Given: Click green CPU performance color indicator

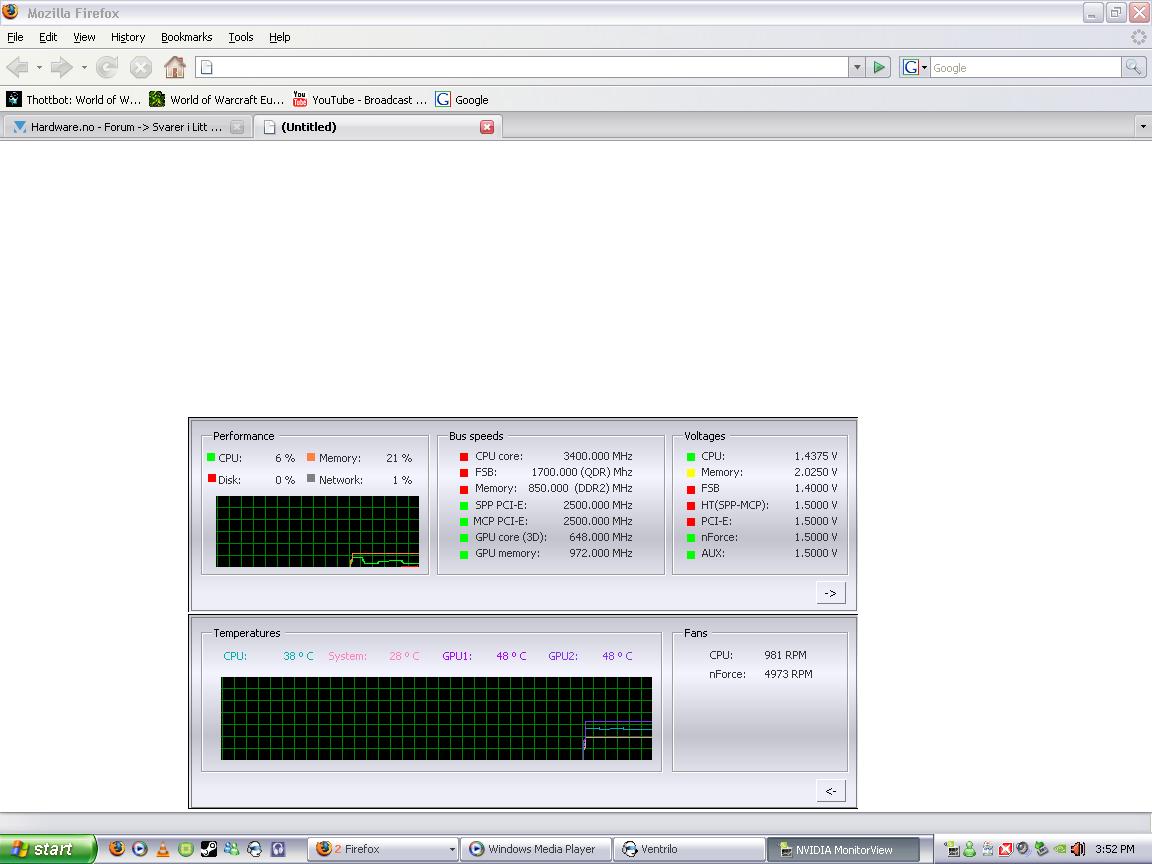Looking at the screenshot, I should pos(211,457).
